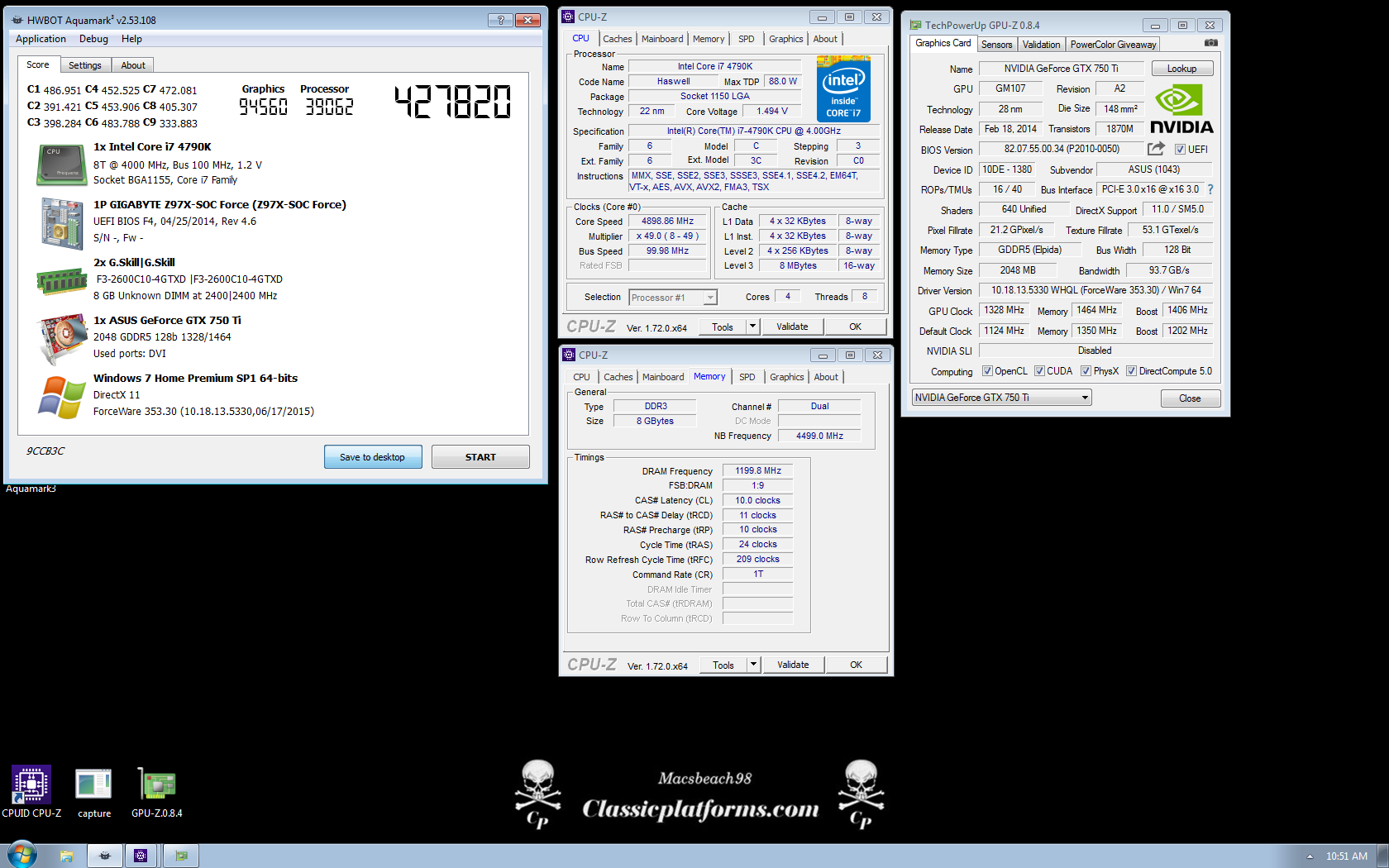
Task: Click the Intel Core i7 logo in CPU-Z
Action: (843, 88)
